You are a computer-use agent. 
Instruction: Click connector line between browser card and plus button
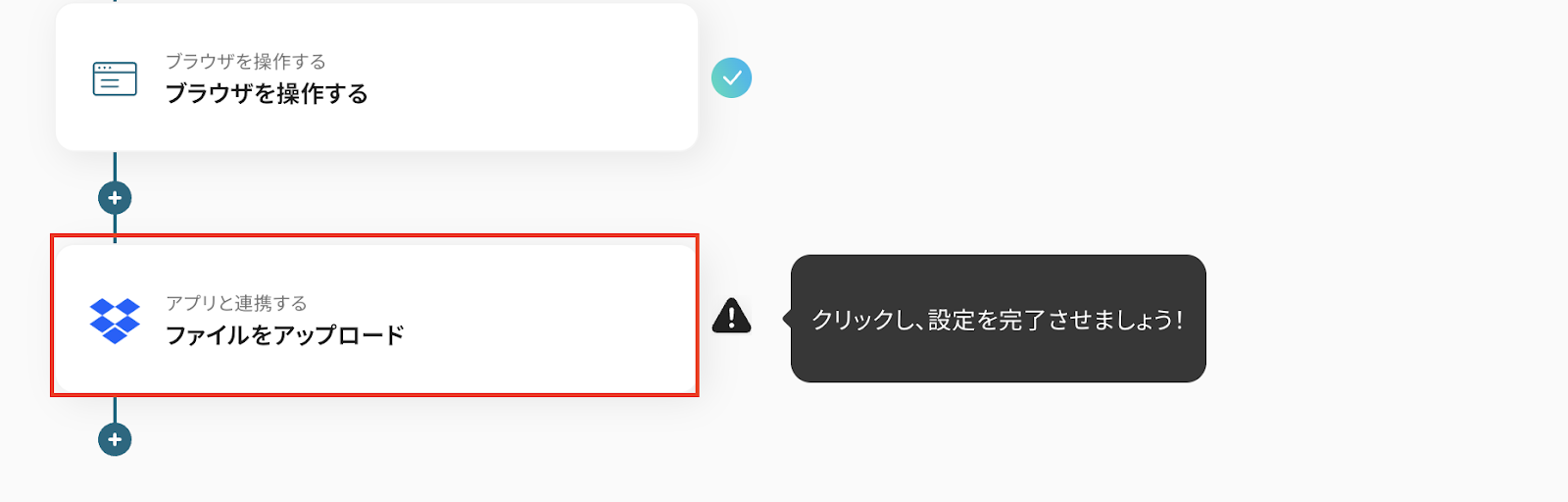[x=115, y=167]
